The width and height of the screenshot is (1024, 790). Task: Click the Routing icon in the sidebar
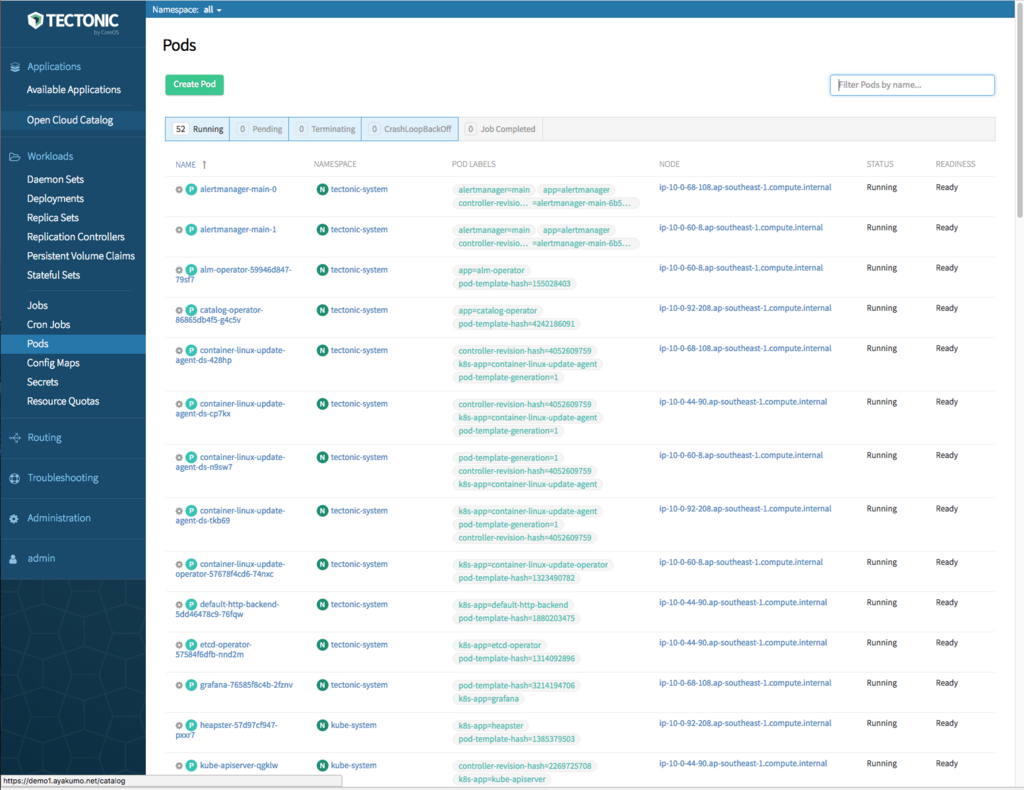pos(13,437)
